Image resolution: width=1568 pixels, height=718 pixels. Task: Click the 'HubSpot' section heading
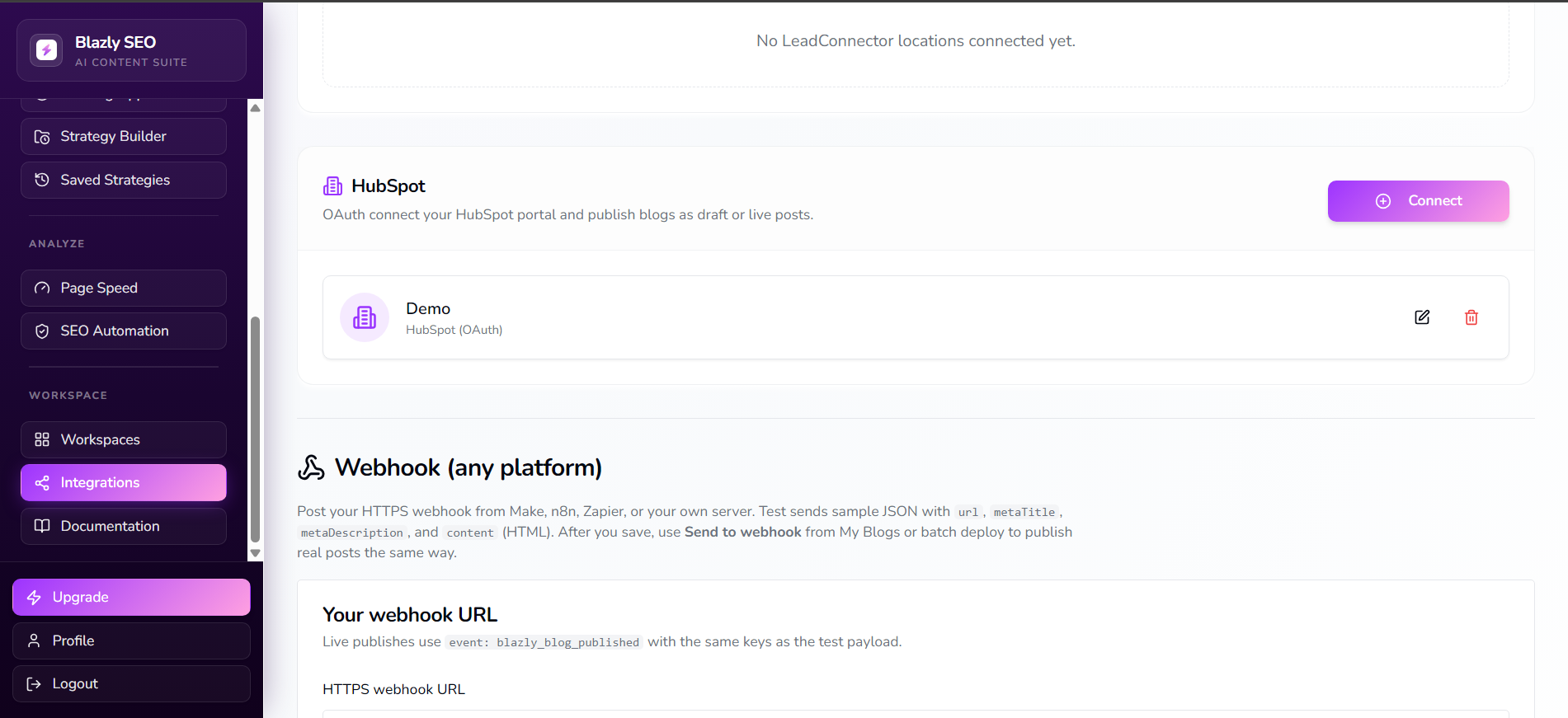(x=388, y=186)
